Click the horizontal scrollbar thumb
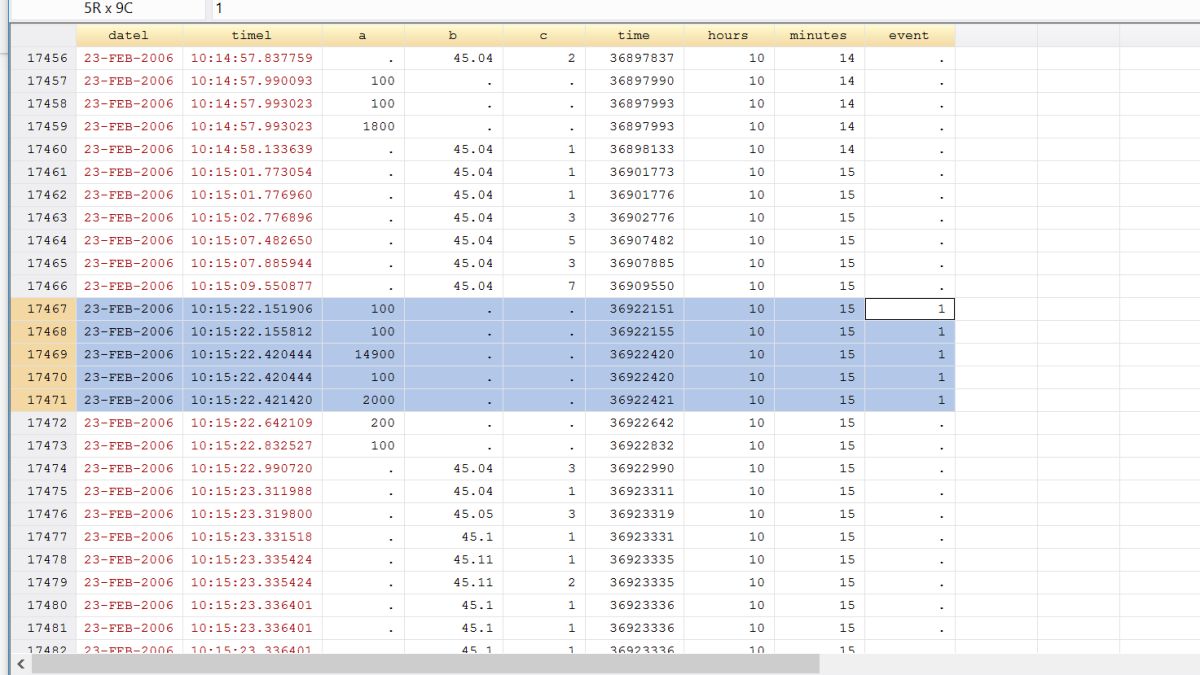 425,665
